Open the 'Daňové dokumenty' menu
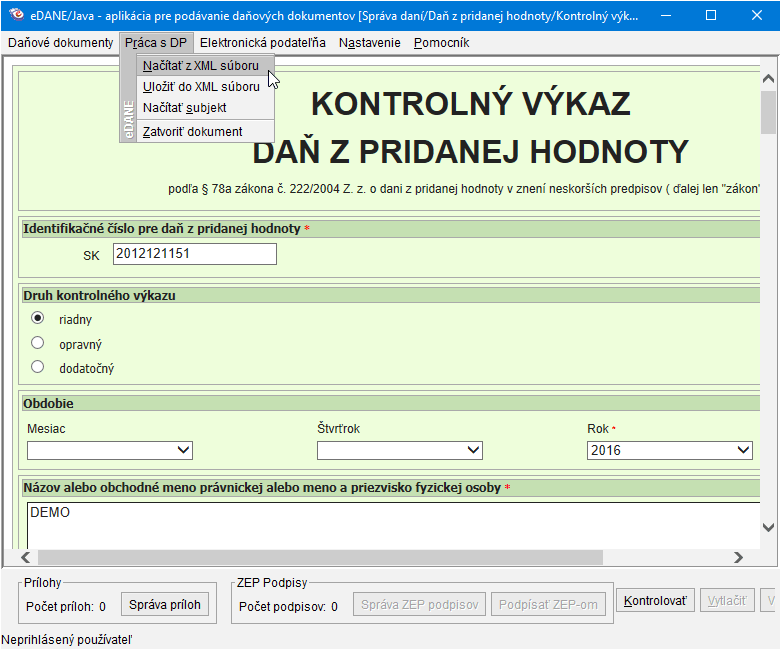781x650 pixels. [61, 43]
